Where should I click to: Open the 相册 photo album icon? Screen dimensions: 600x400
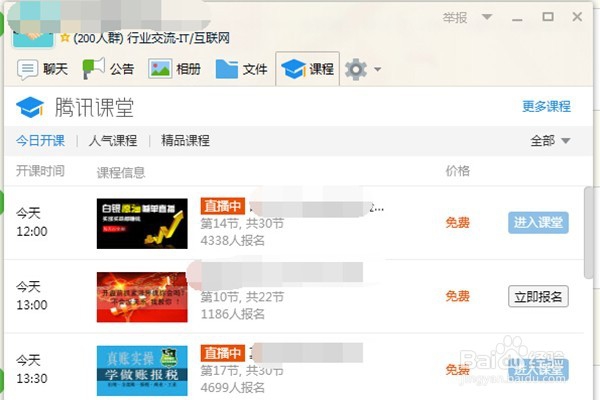point(160,69)
